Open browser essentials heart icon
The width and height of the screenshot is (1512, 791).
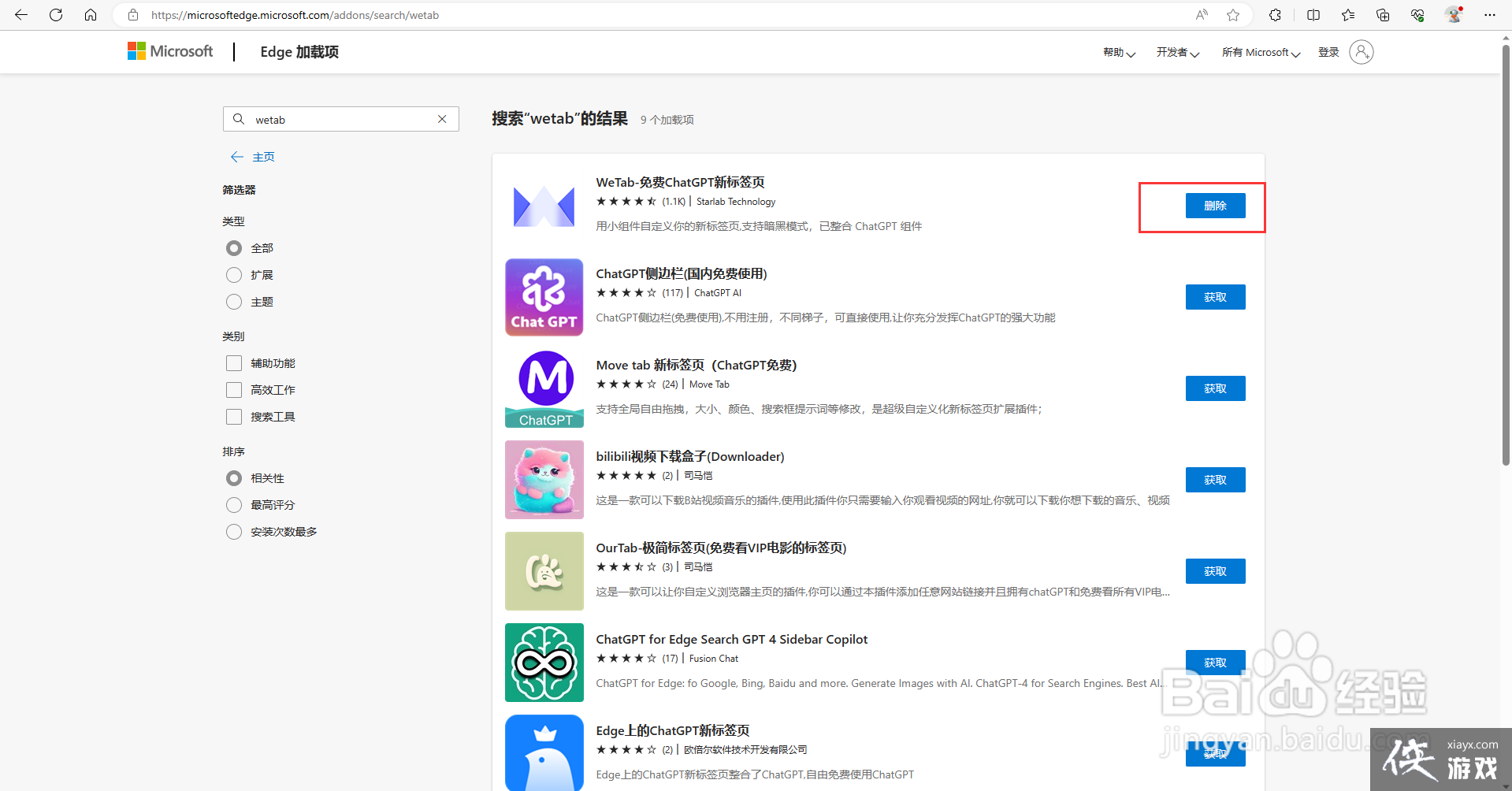click(1417, 15)
